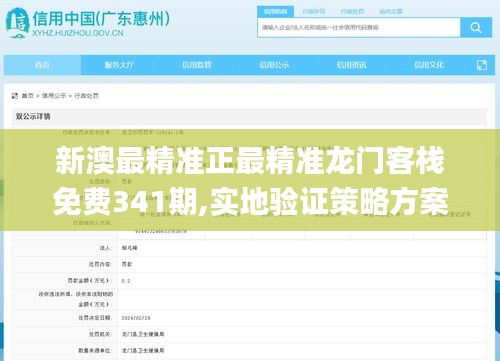Click the magnifier search button

(x=476, y=27)
